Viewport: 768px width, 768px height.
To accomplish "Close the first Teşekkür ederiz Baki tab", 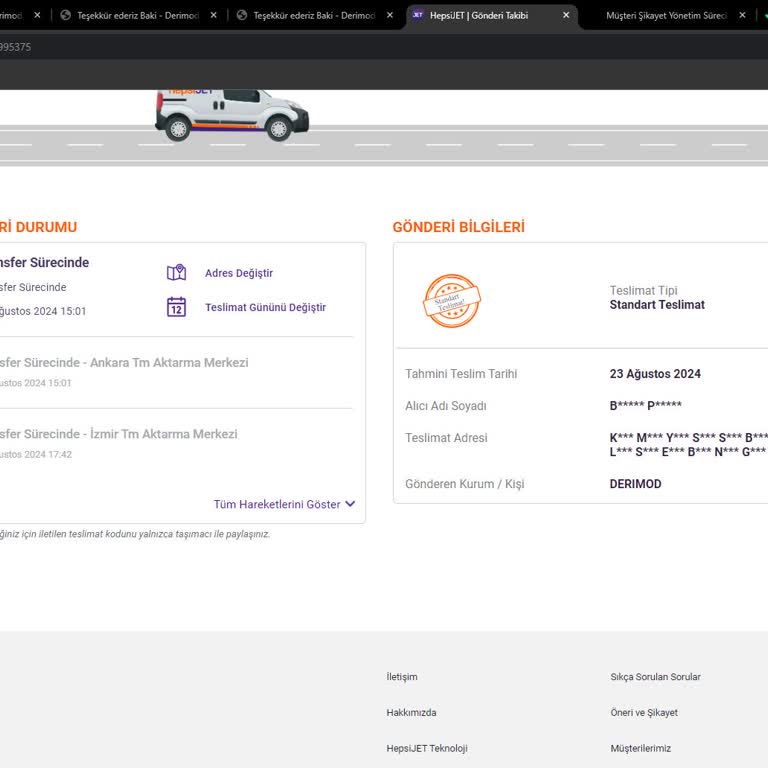I will click(214, 15).
